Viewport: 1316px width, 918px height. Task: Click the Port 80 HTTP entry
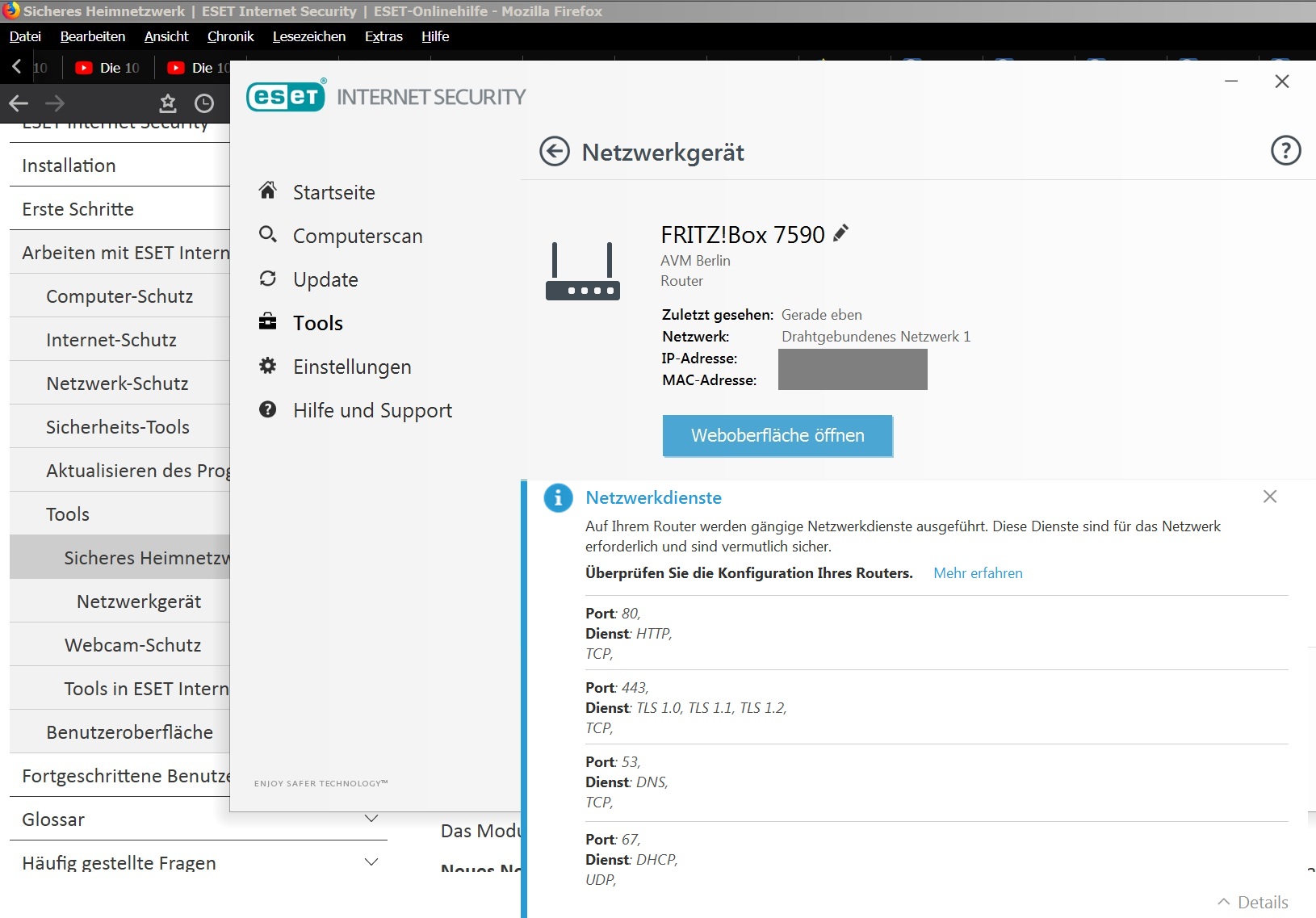pyautogui.click(x=937, y=633)
